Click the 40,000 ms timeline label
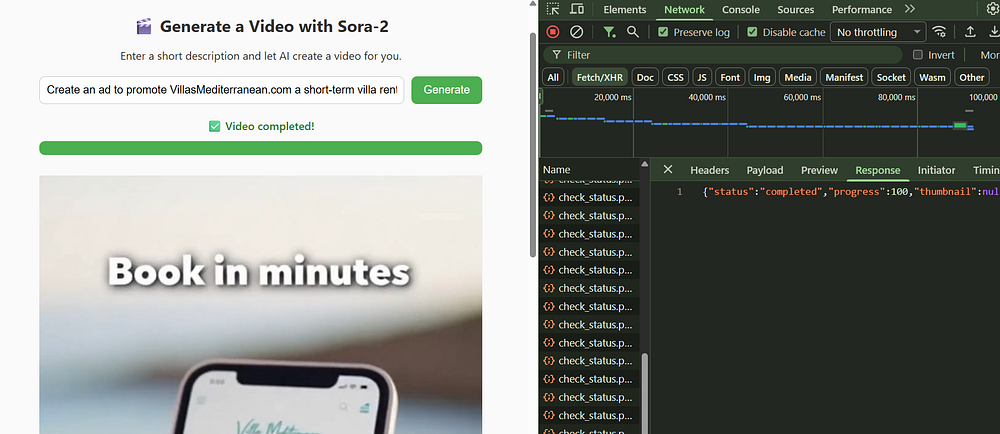The height and width of the screenshot is (434, 1000). click(x=707, y=98)
